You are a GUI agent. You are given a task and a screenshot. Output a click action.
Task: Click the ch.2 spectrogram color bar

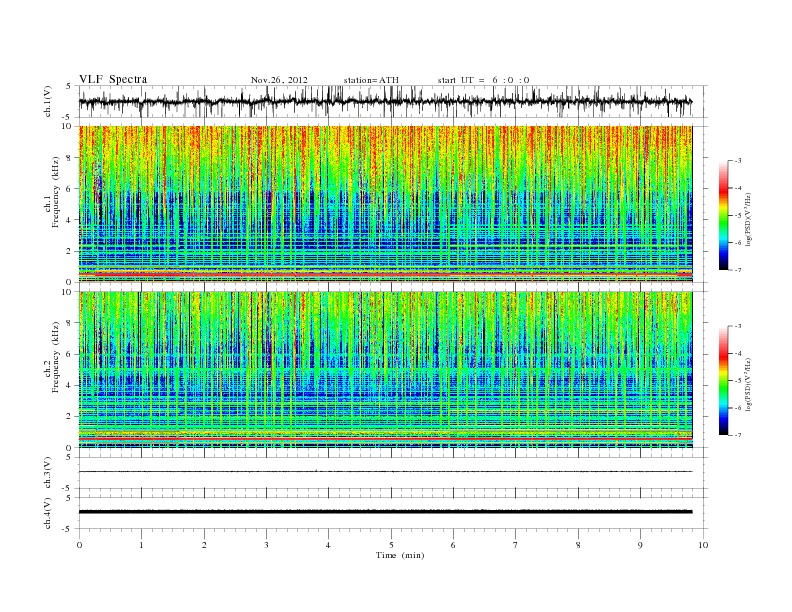(x=723, y=380)
